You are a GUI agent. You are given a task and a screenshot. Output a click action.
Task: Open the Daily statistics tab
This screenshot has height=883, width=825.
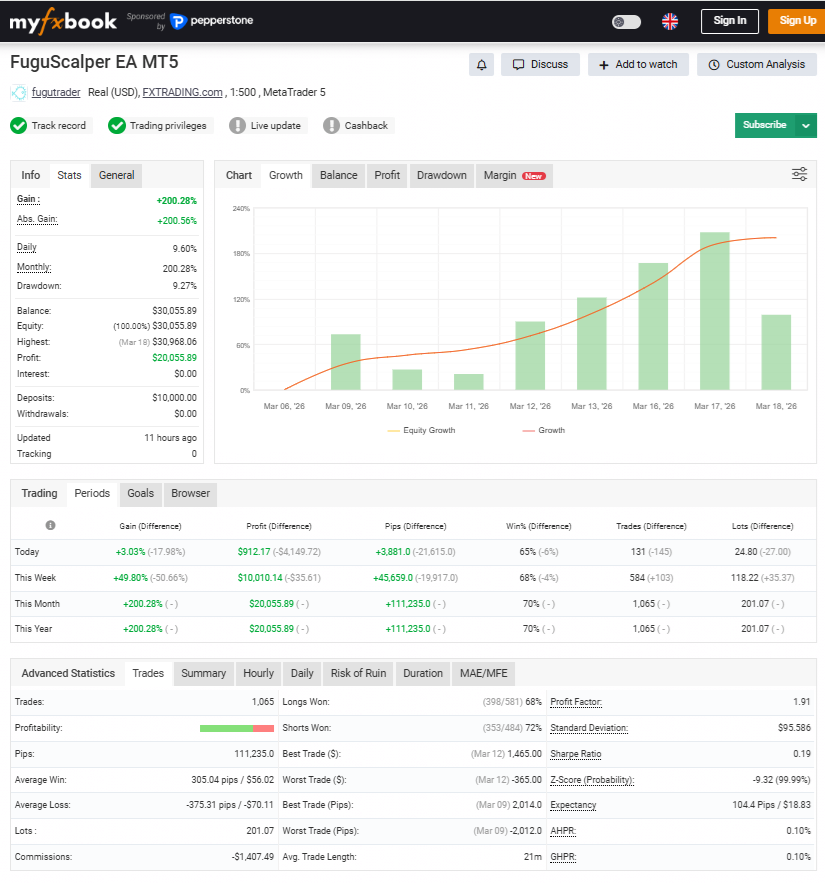(302, 674)
